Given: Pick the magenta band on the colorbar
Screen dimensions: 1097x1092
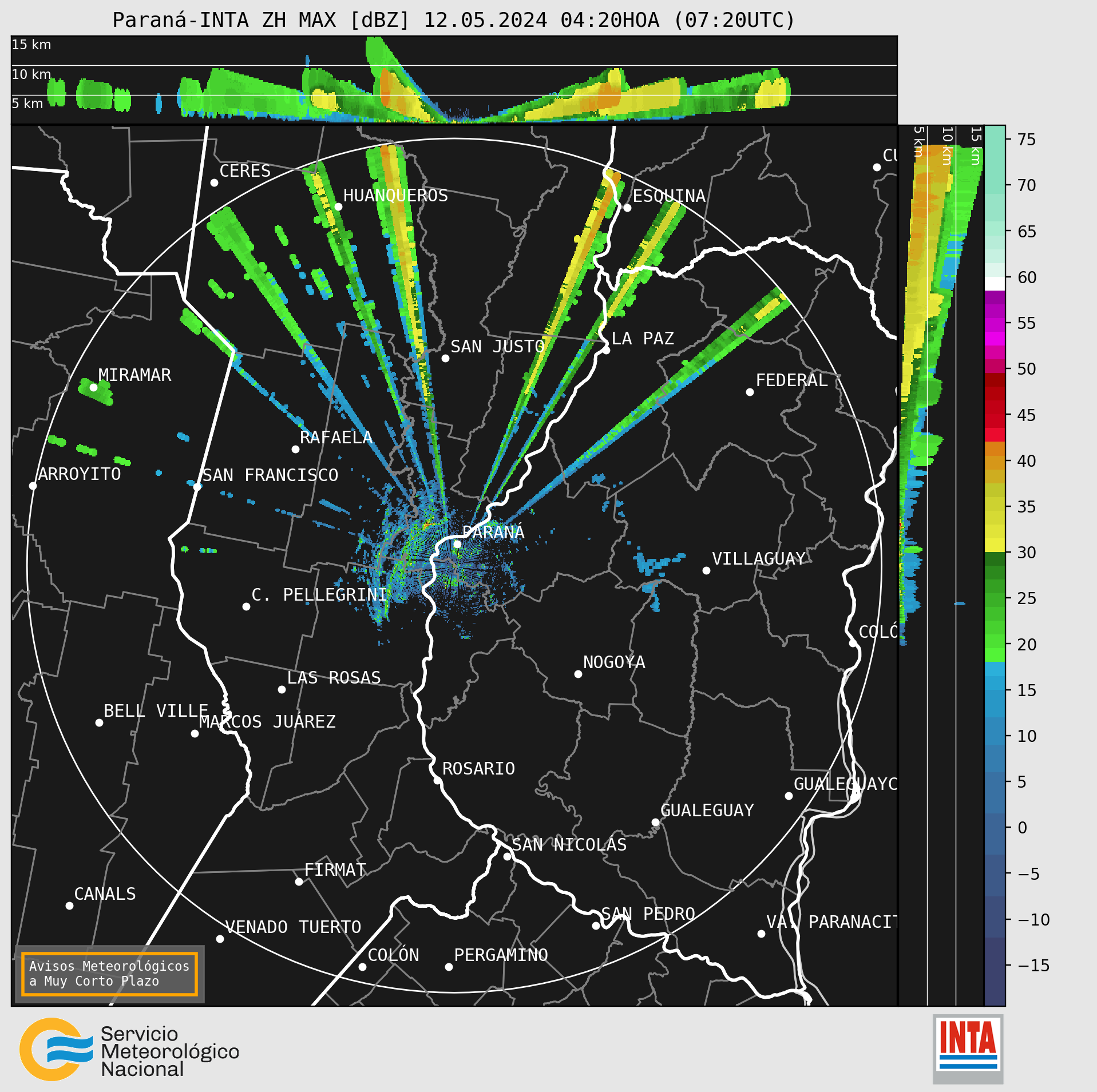Looking at the screenshot, I should click(x=995, y=337).
